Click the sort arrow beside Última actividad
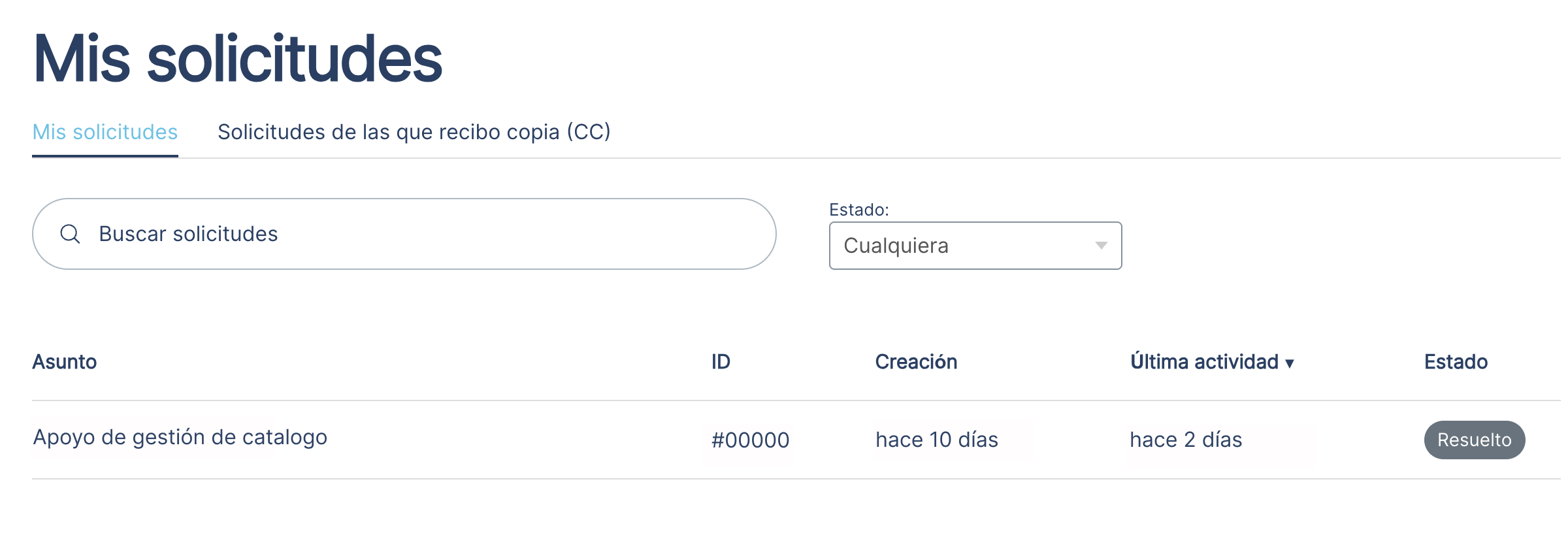 click(x=1289, y=363)
